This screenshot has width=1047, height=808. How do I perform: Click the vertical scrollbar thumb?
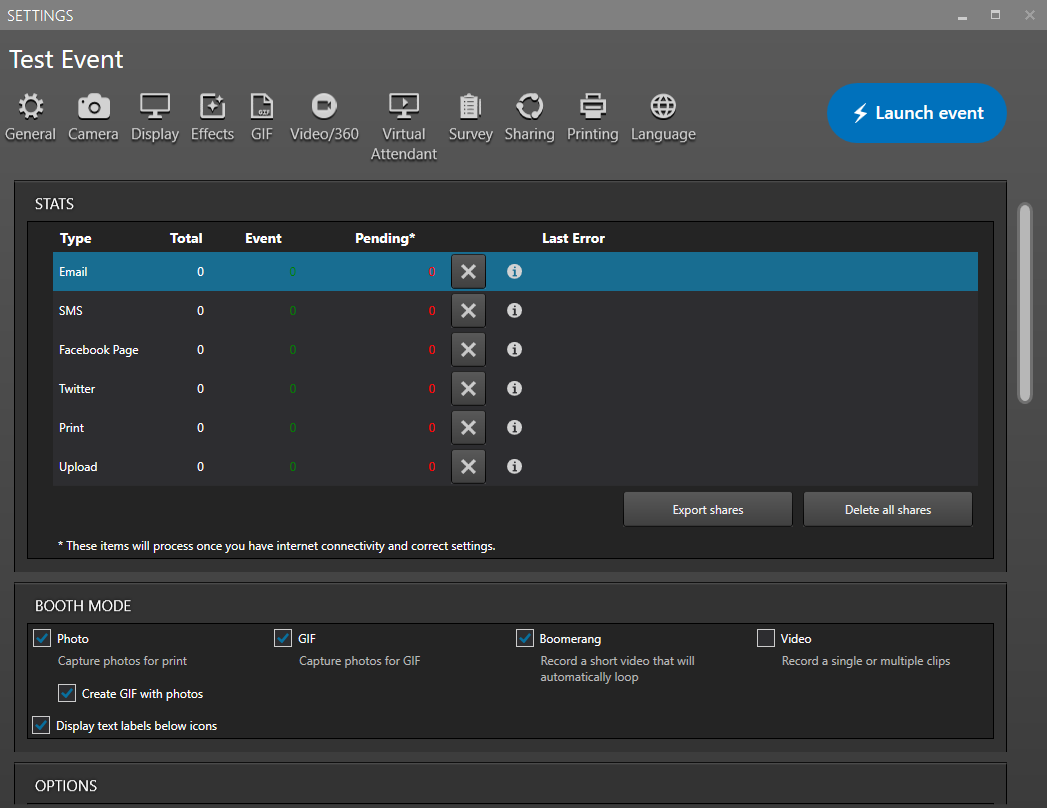[1024, 303]
